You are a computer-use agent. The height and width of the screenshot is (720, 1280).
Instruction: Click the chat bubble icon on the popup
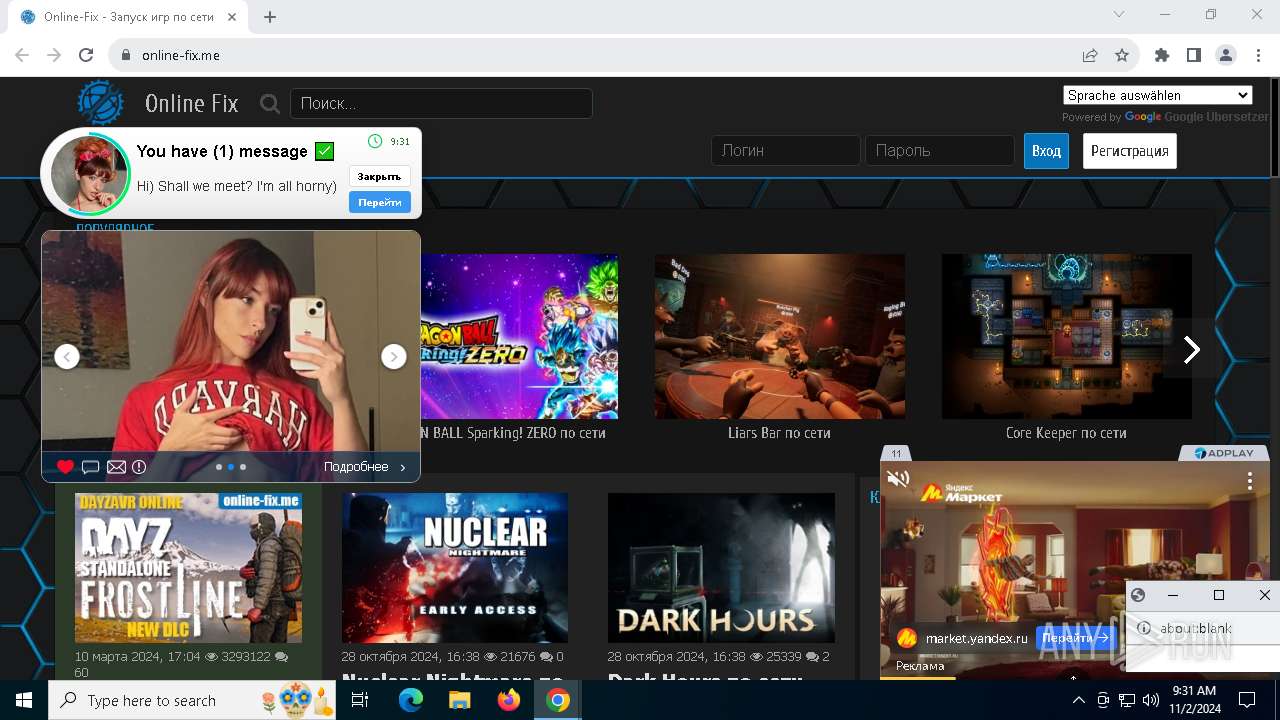(90, 467)
